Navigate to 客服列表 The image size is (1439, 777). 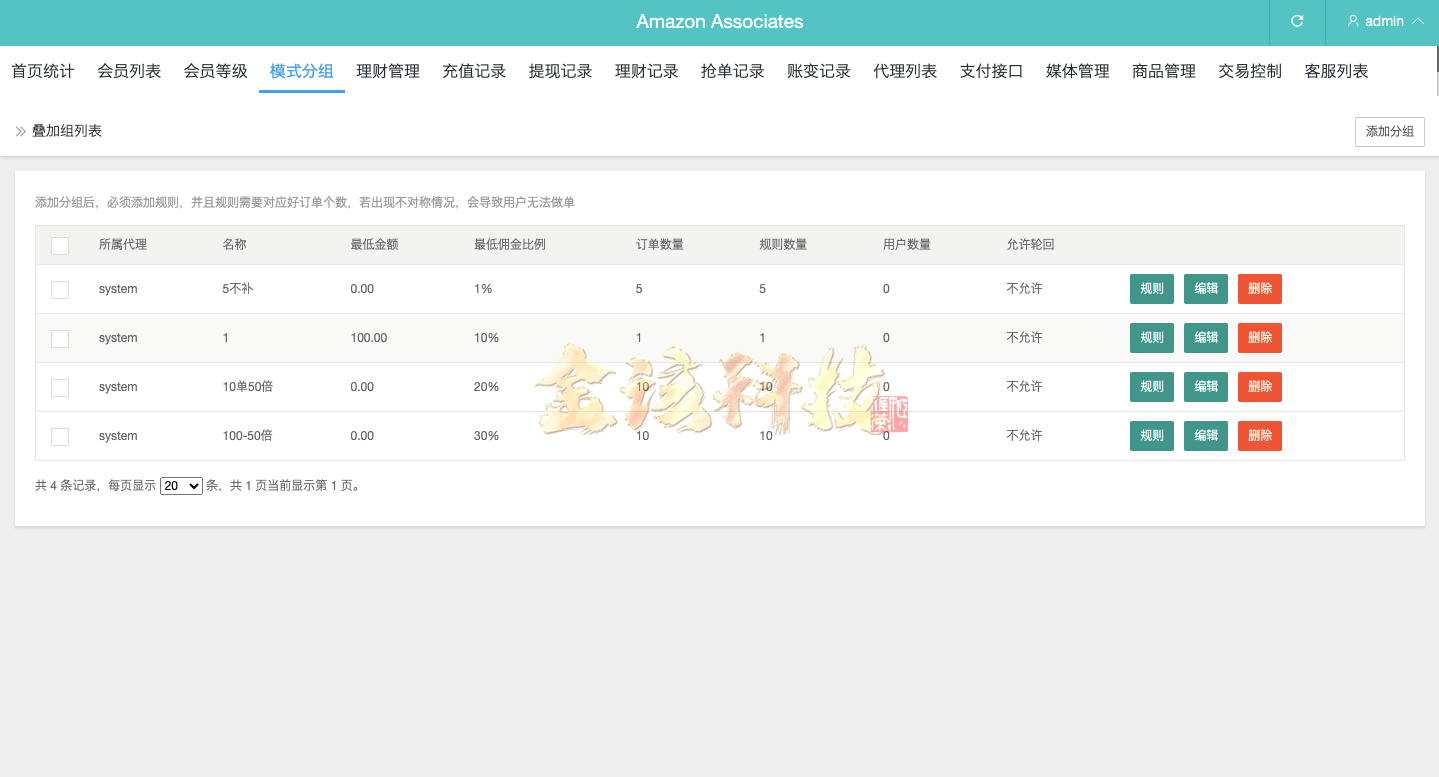(1335, 71)
